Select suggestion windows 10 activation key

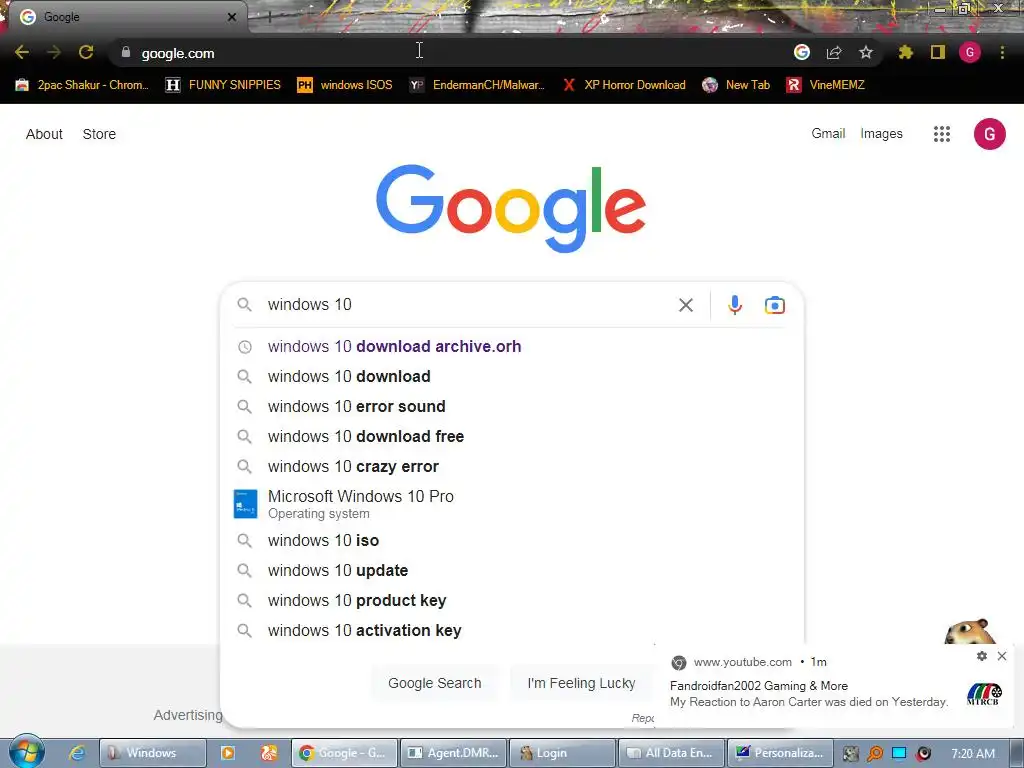pyautogui.click(x=513, y=630)
